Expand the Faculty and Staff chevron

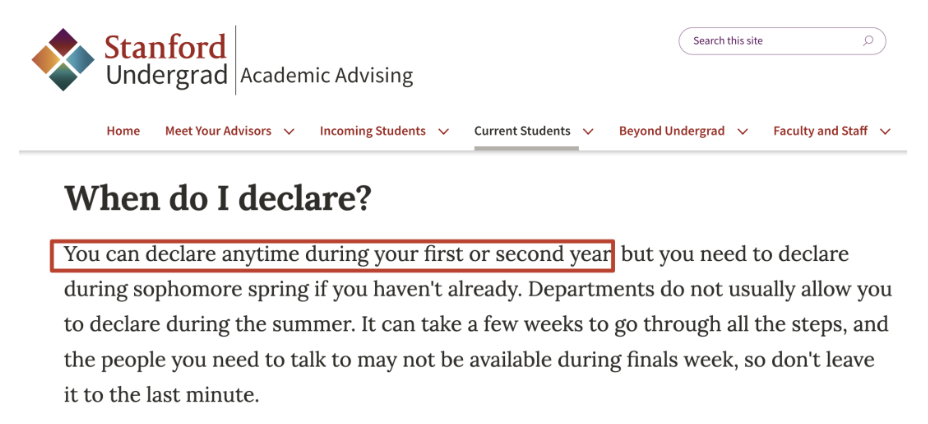click(885, 131)
